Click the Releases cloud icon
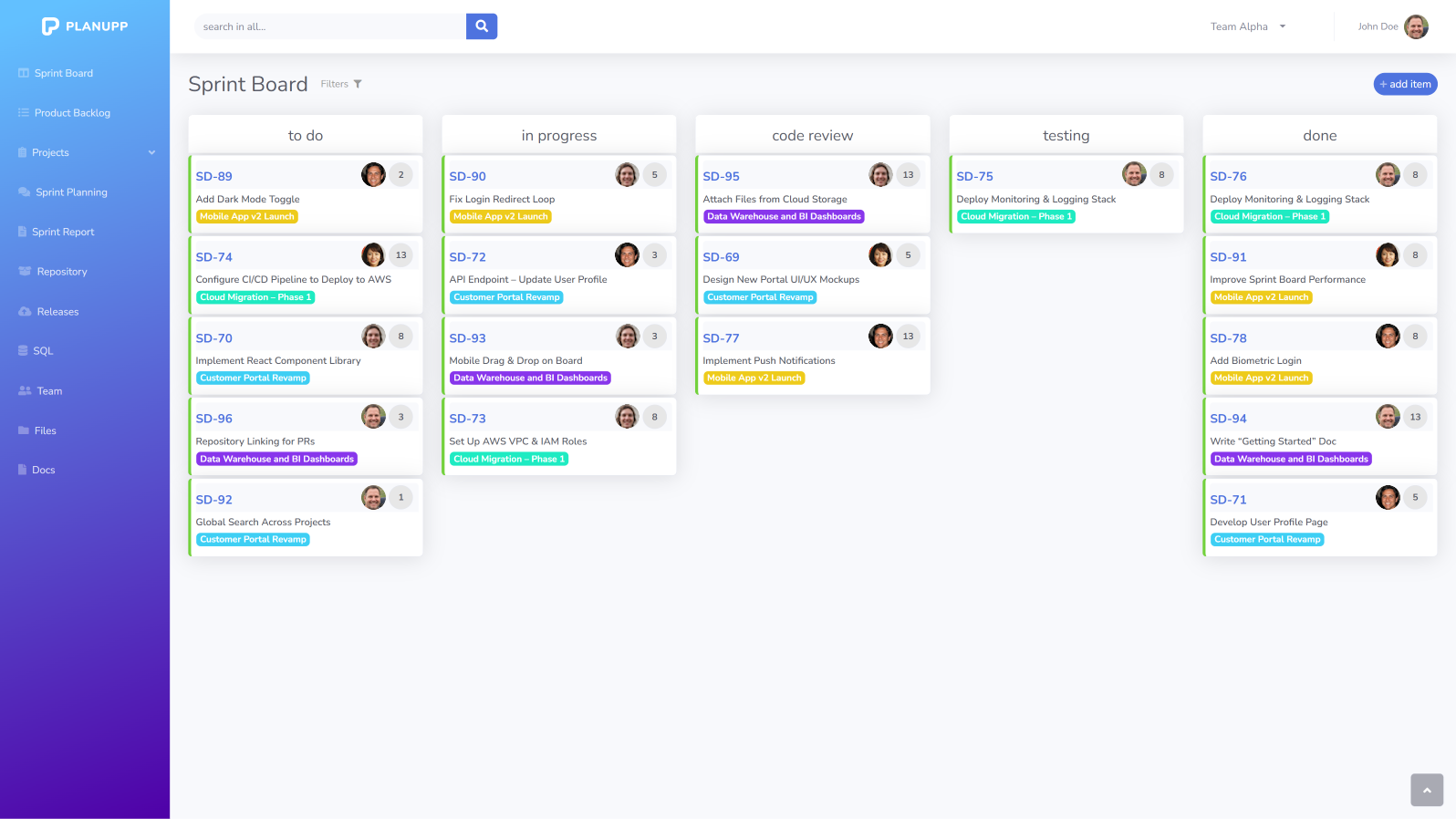Viewport: 1456px width, 819px height. [x=25, y=312]
